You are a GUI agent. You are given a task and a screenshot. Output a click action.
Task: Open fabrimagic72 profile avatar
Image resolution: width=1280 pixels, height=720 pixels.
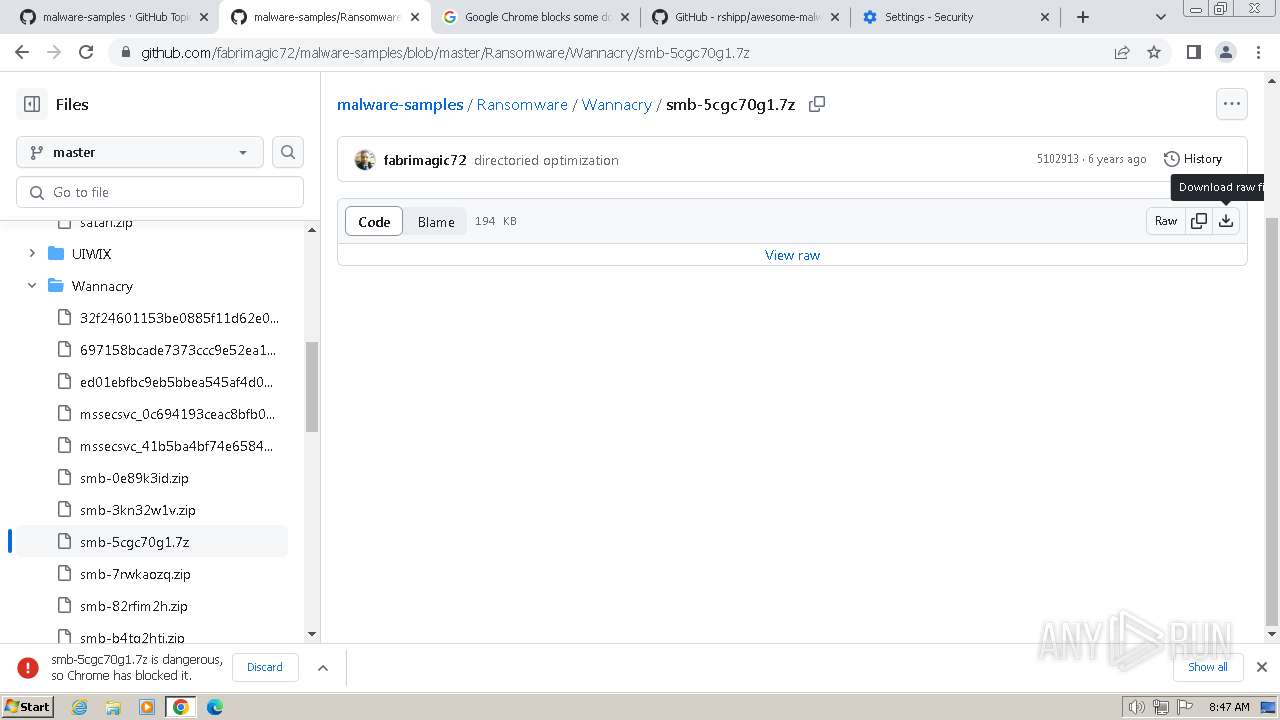pyautogui.click(x=365, y=160)
